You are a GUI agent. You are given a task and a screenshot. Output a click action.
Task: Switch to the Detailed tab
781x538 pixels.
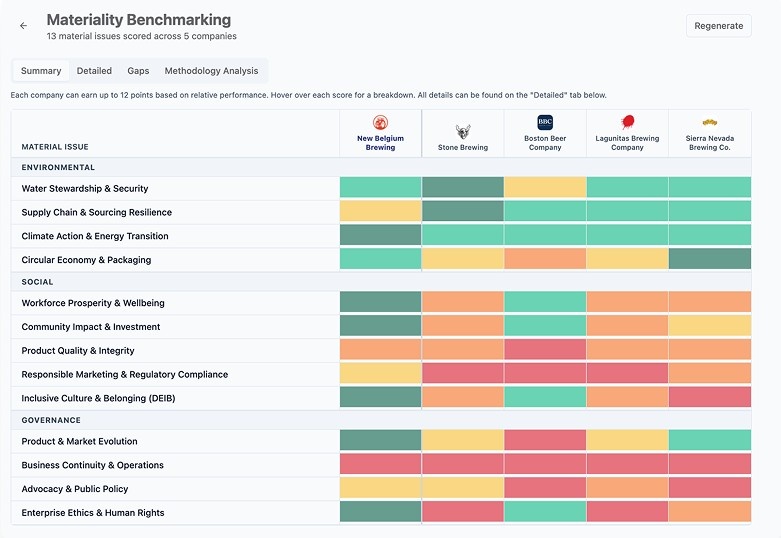coord(94,71)
